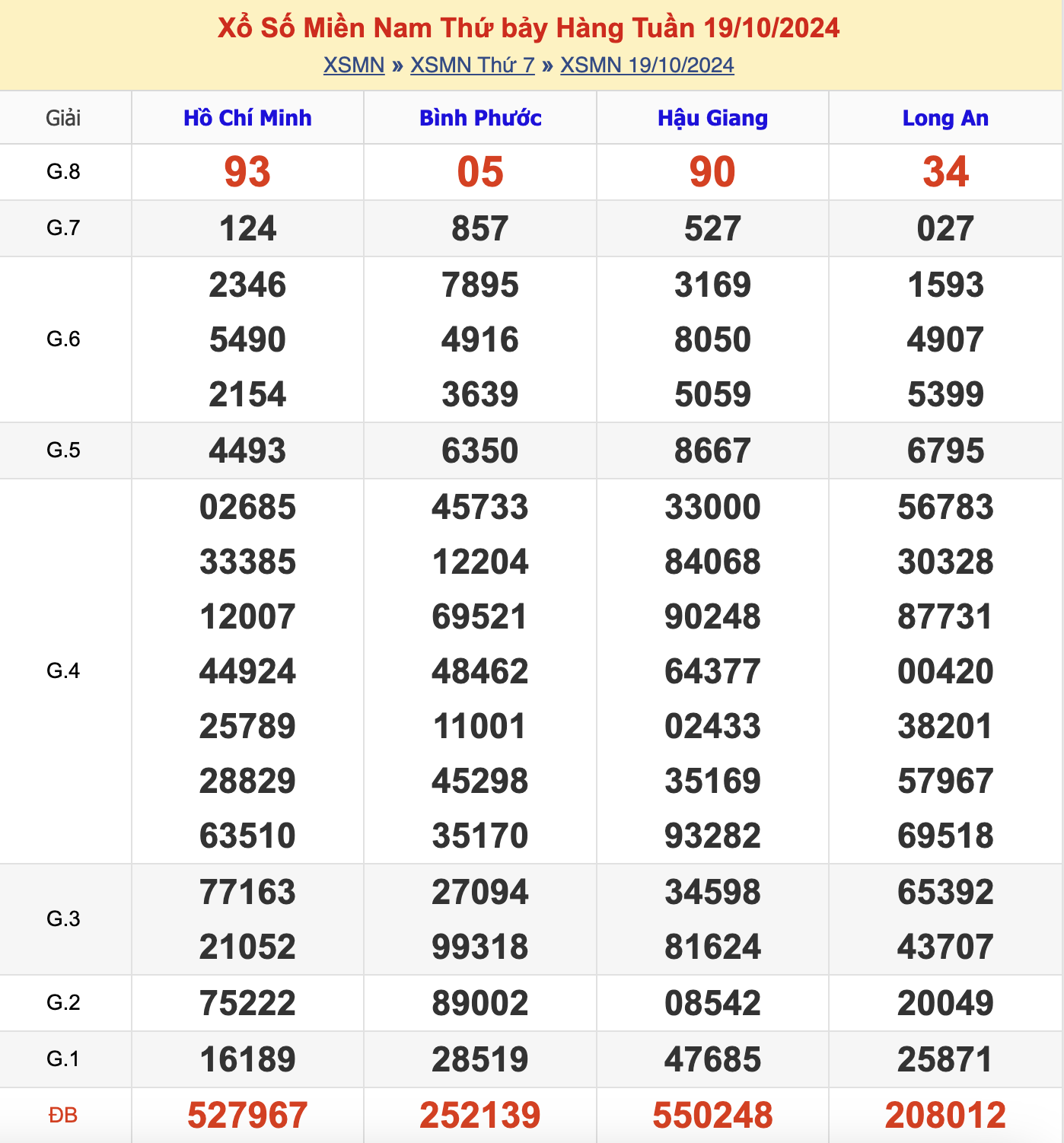
Task: Click G.4 number 45298
Action: point(480,782)
